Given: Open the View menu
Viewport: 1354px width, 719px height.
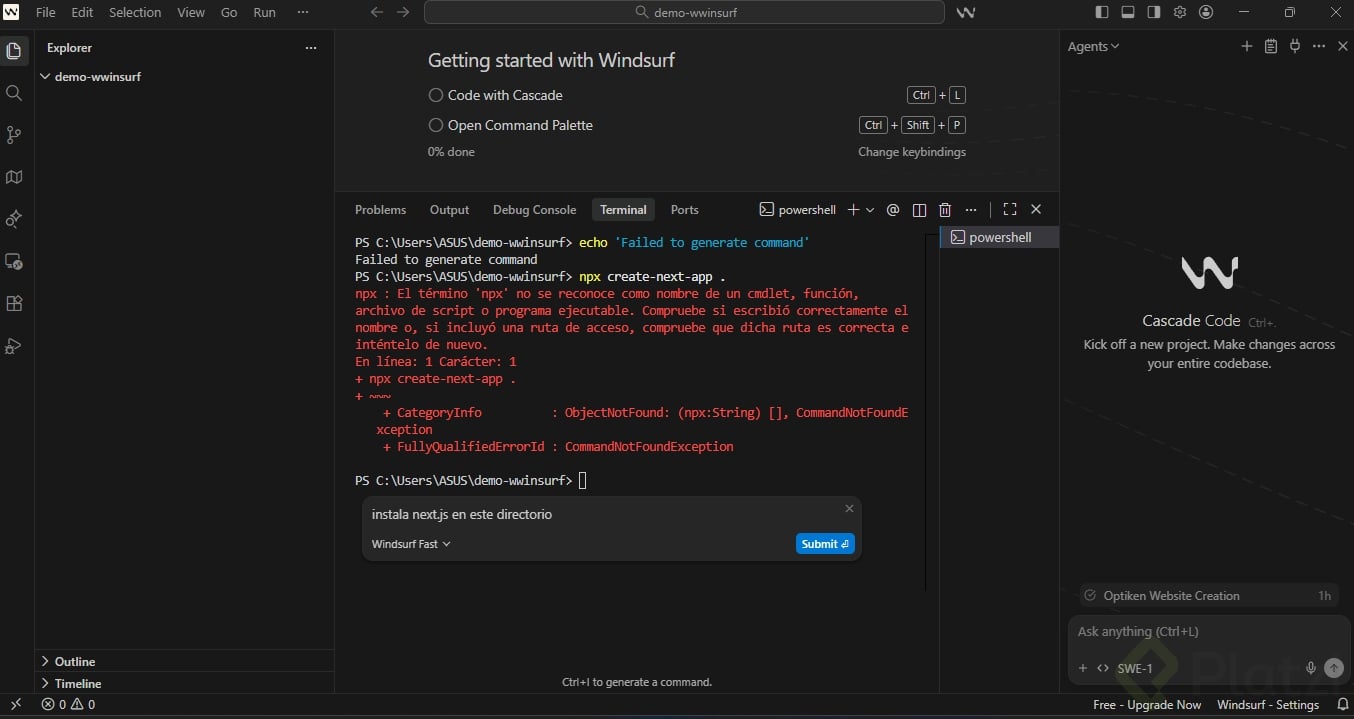Looking at the screenshot, I should 191,13.
